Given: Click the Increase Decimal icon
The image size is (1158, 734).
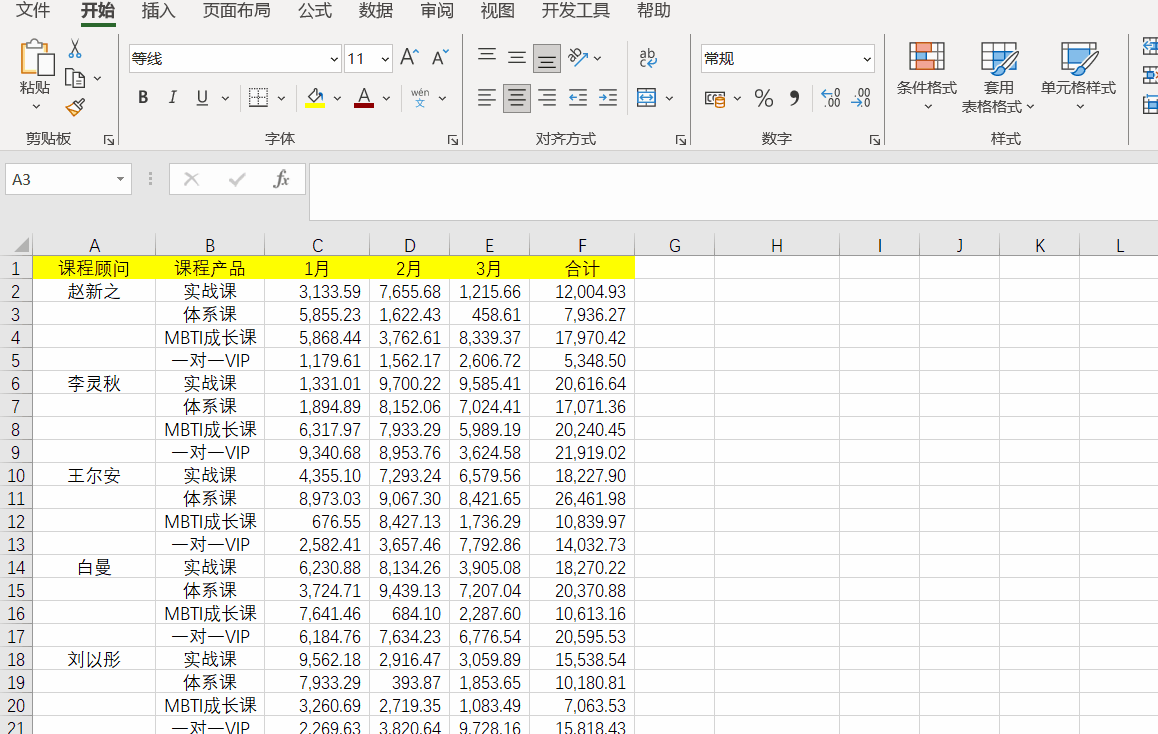Looking at the screenshot, I should [x=830, y=98].
